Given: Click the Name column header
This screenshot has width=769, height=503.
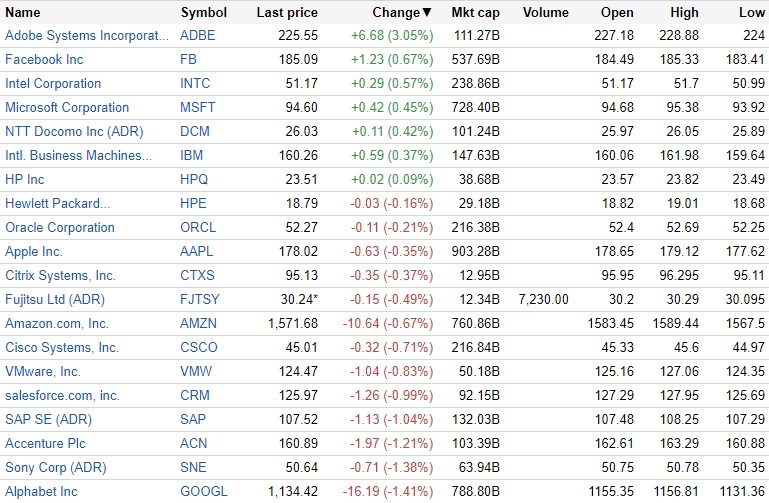Looking at the screenshot, I should [23, 13].
